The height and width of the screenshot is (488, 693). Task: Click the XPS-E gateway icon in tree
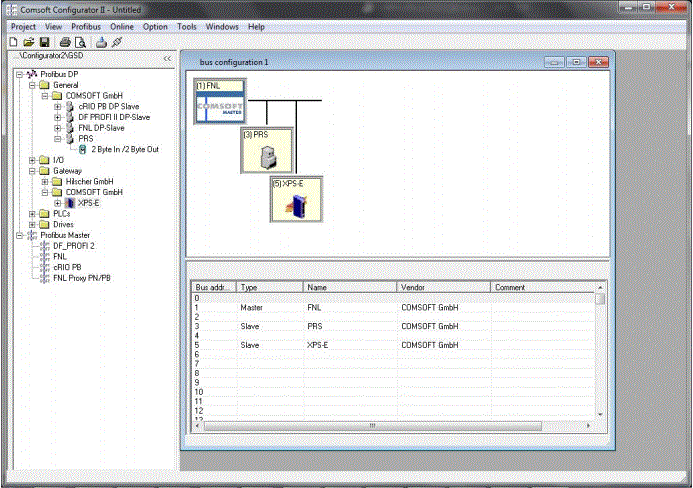coord(70,203)
